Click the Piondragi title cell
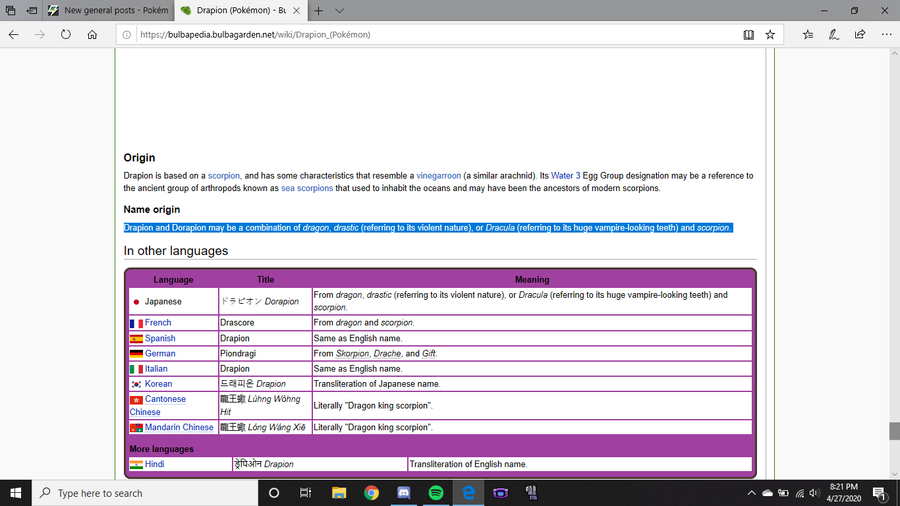The width and height of the screenshot is (900, 506). (265, 353)
